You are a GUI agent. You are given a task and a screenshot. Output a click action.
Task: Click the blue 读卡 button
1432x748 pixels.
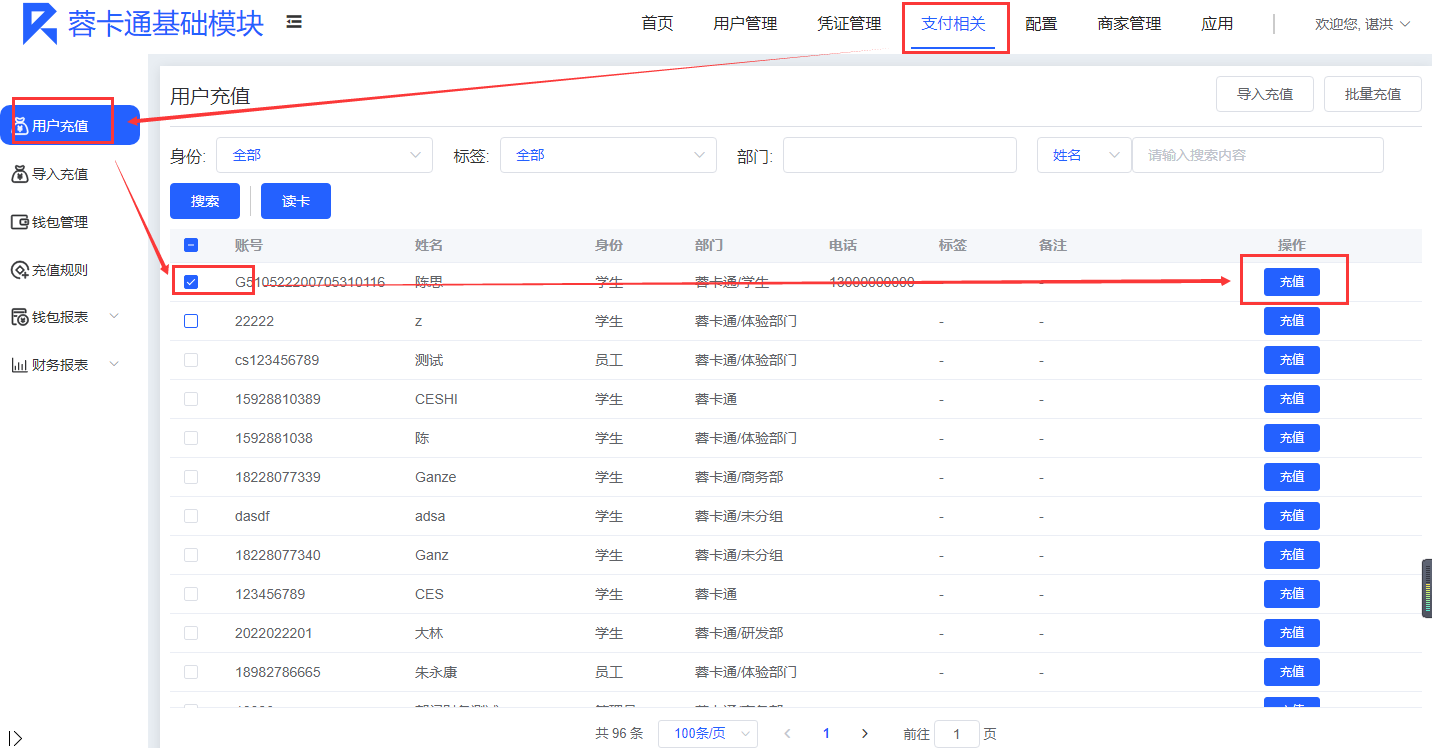coord(295,201)
